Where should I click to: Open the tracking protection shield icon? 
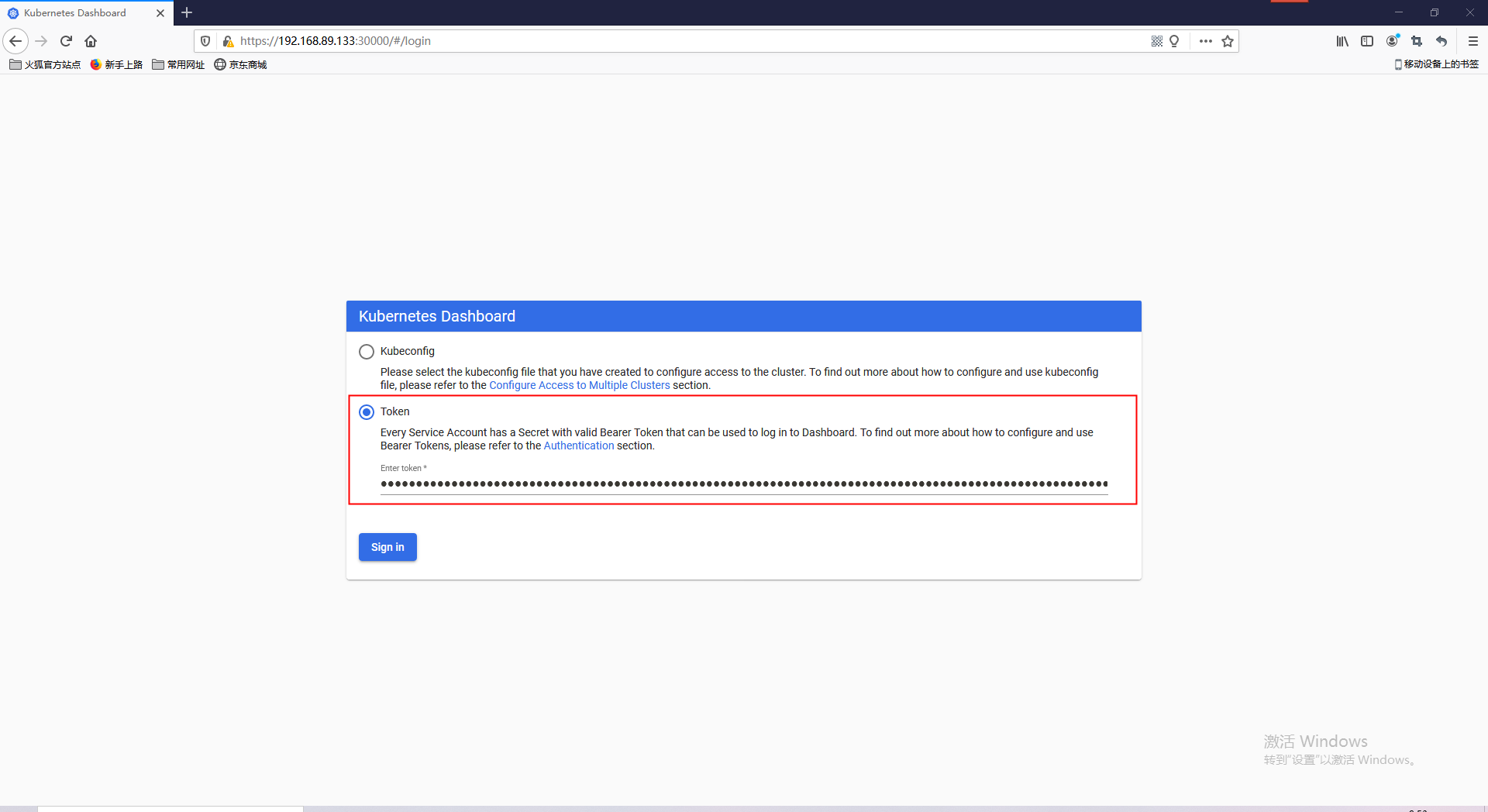tap(205, 41)
